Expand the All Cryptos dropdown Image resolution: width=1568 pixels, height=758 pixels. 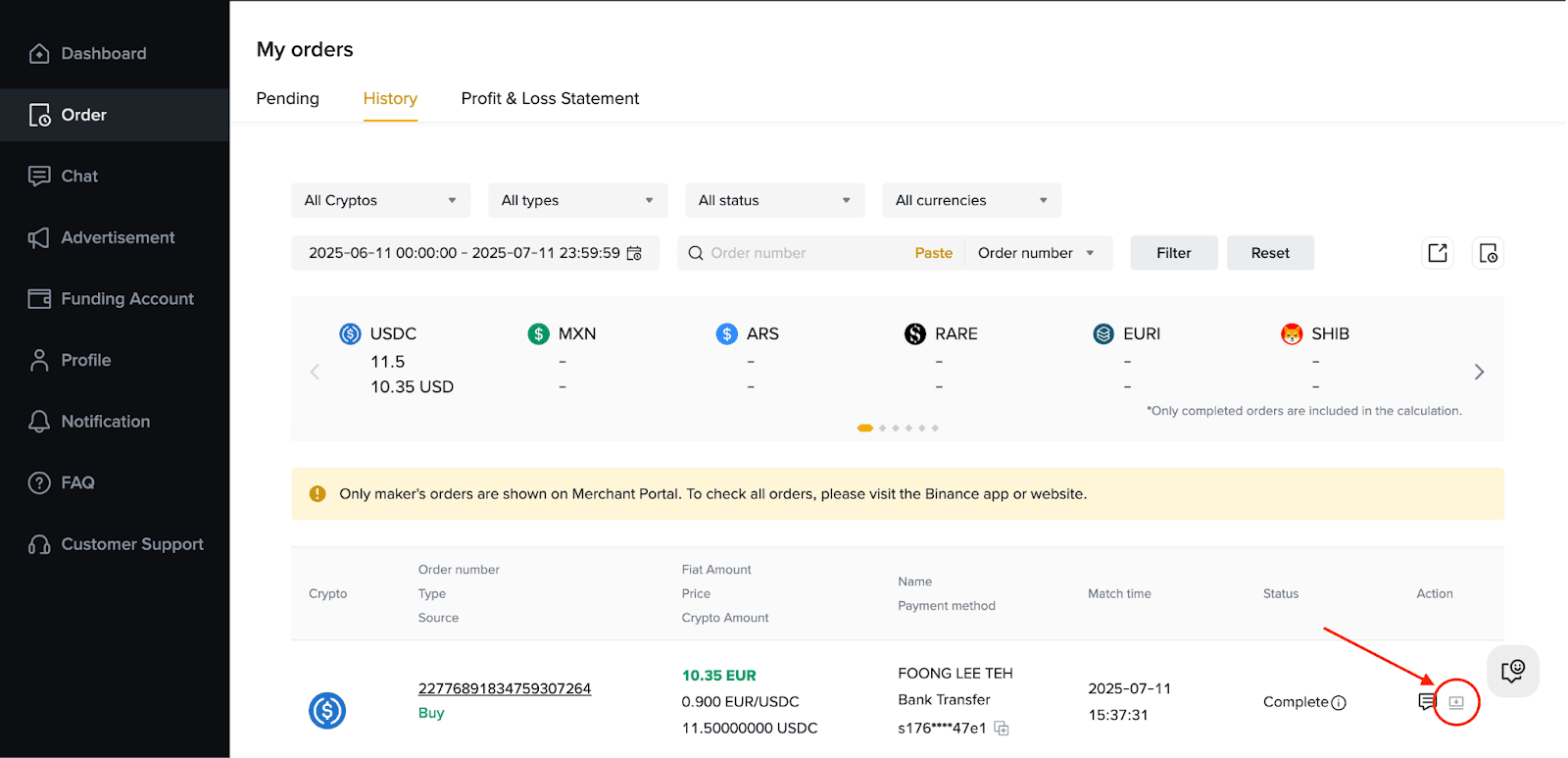pyautogui.click(x=380, y=200)
